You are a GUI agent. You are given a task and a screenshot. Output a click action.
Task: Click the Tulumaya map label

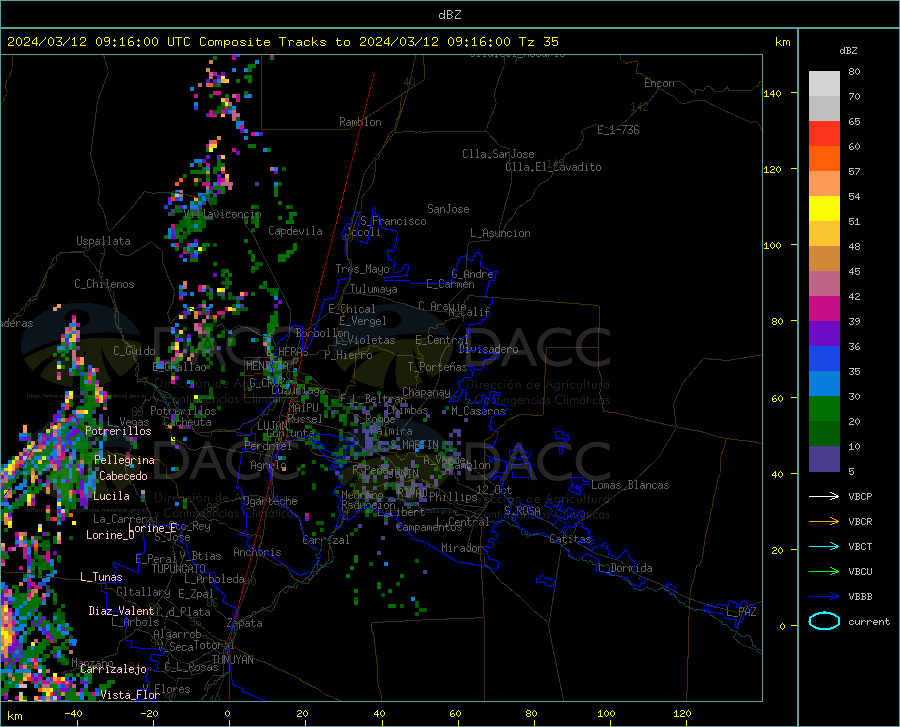[x=374, y=289]
